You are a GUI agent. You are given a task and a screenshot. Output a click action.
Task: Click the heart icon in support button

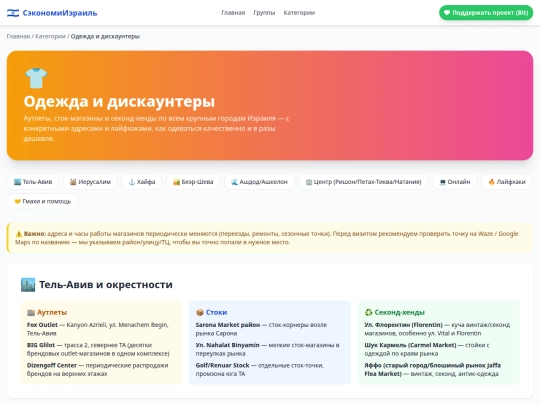(x=447, y=13)
